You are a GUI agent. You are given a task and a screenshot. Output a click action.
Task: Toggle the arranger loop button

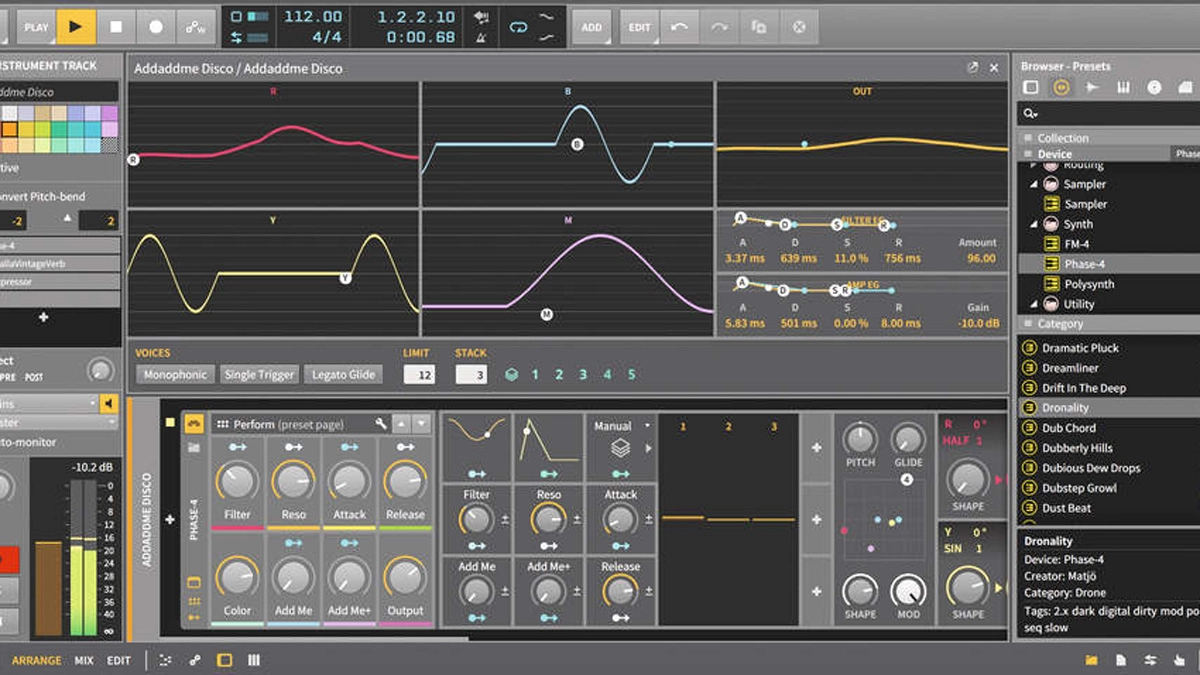coord(517,27)
